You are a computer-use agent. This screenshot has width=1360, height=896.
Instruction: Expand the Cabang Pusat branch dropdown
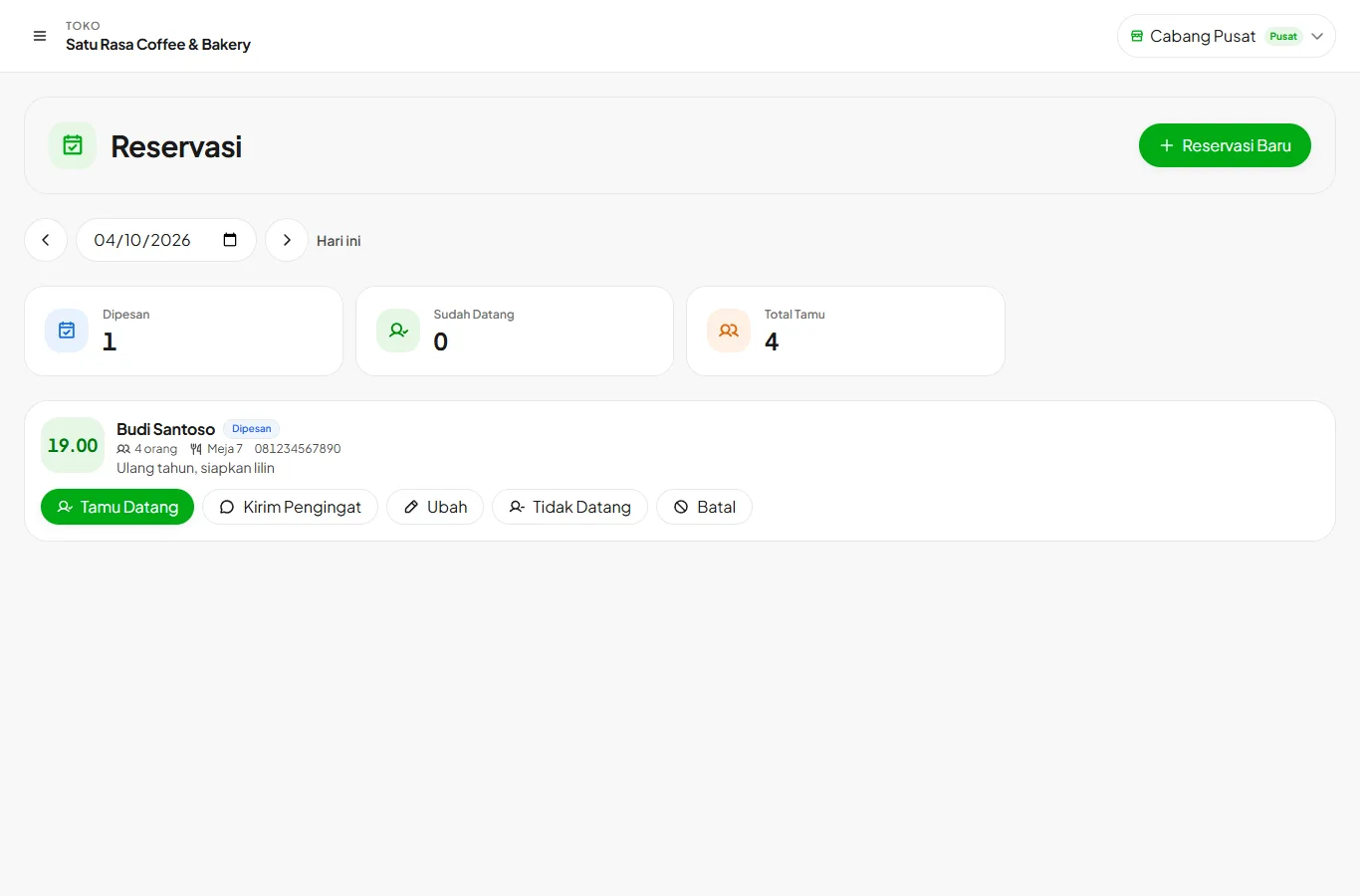(1227, 36)
